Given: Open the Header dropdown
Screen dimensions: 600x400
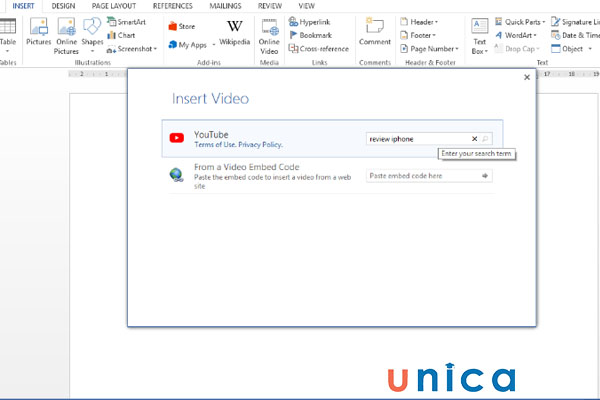Looking at the screenshot, I should tap(419, 22).
